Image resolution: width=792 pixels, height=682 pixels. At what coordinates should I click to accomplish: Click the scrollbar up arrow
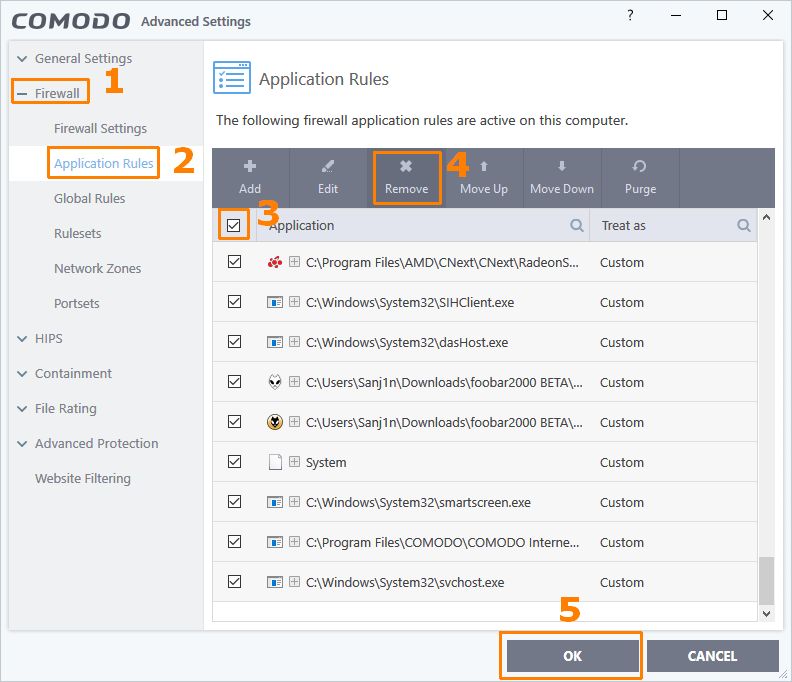[x=766, y=217]
